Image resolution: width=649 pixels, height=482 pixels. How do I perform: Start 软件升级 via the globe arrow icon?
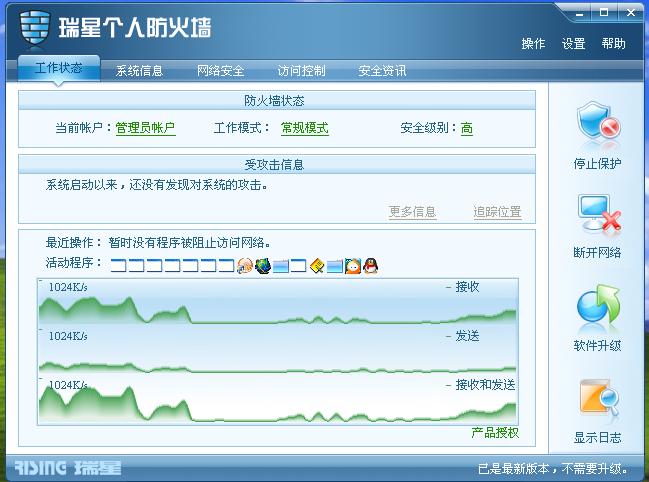point(598,304)
